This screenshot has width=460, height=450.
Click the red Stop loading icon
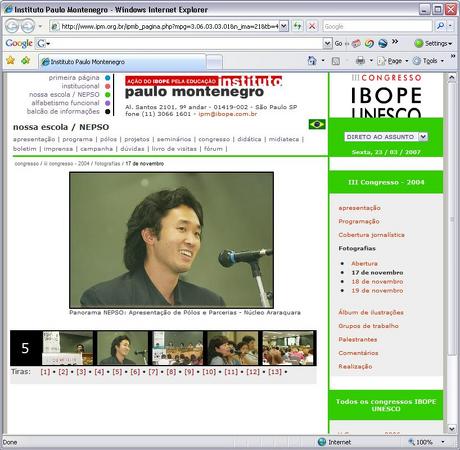click(x=312, y=26)
